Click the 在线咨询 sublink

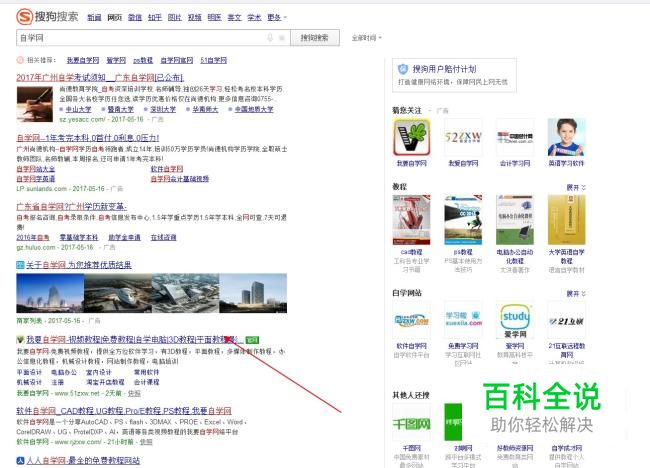[163, 237]
